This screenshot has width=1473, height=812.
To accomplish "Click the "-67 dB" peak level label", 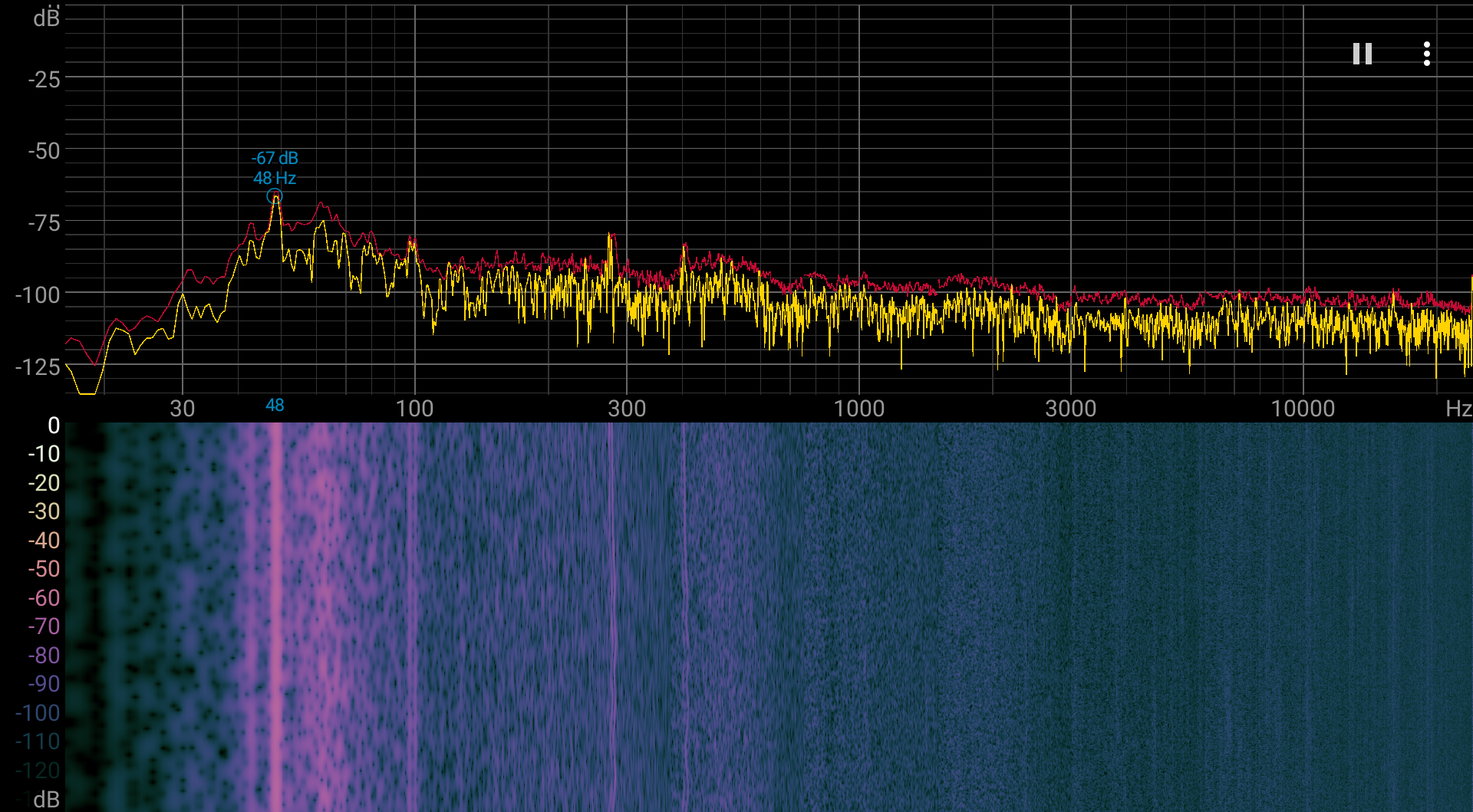I will click(x=275, y=158).
